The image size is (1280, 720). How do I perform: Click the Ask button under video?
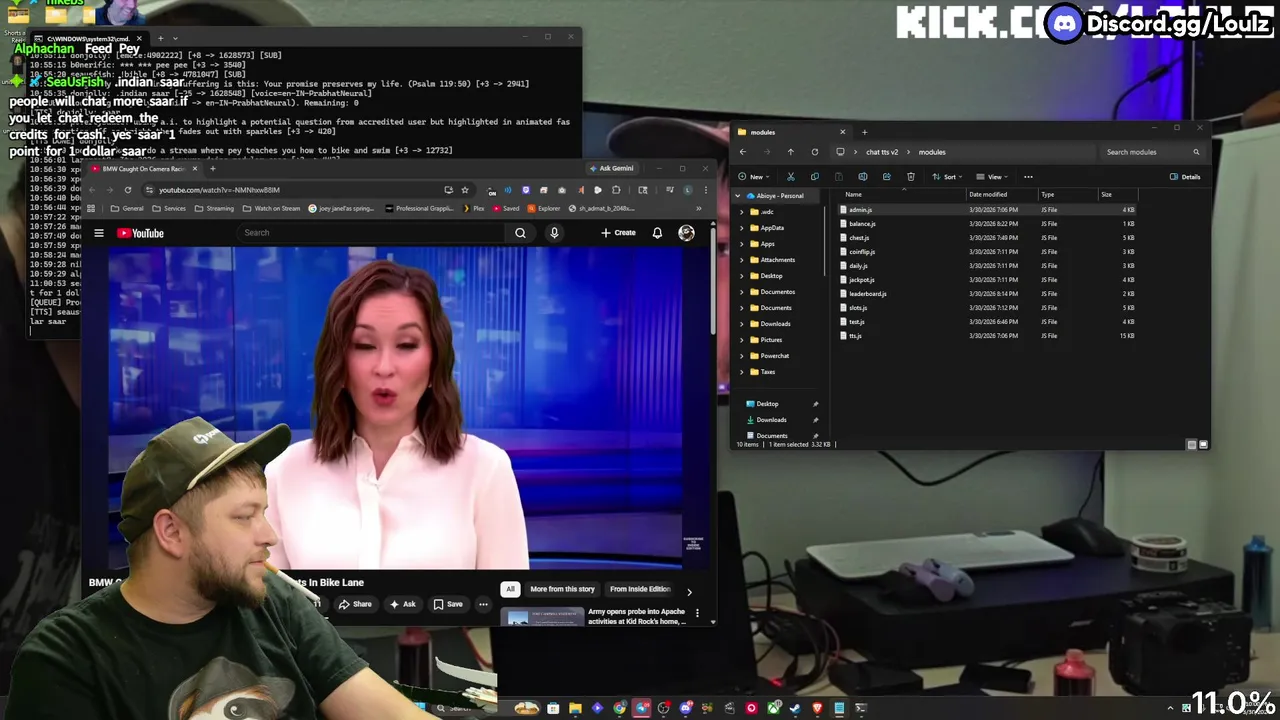pyautogui.click(x=403, y=604)
